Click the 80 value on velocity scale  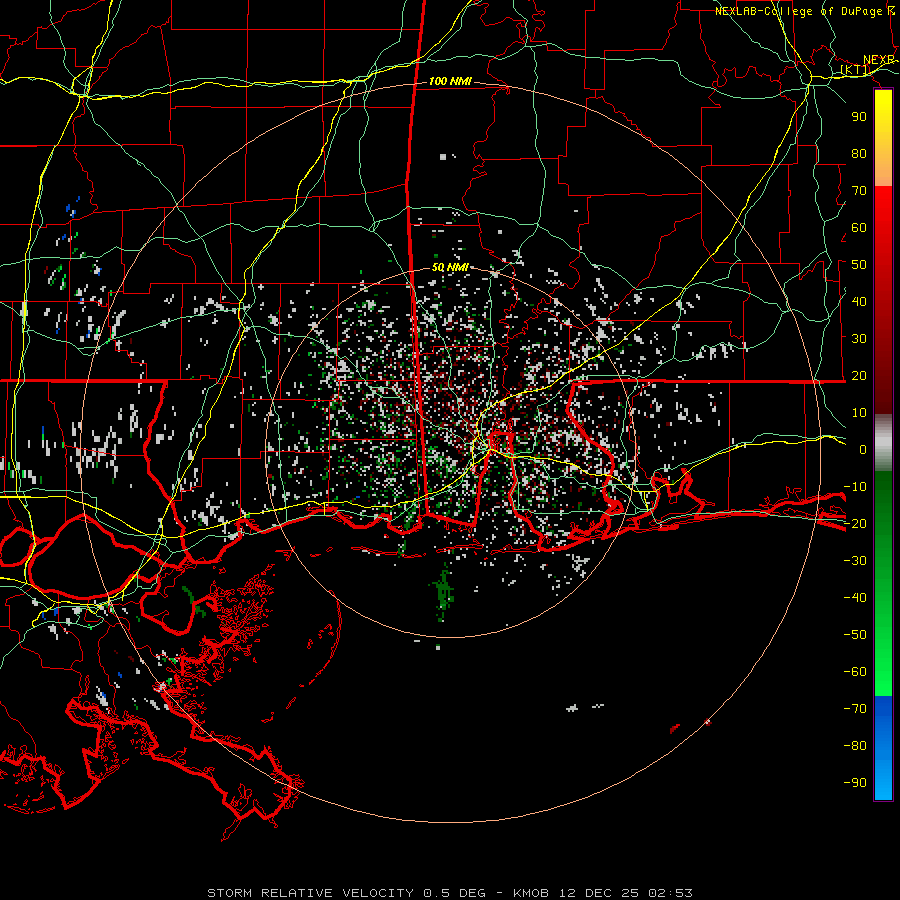[859, 153]
